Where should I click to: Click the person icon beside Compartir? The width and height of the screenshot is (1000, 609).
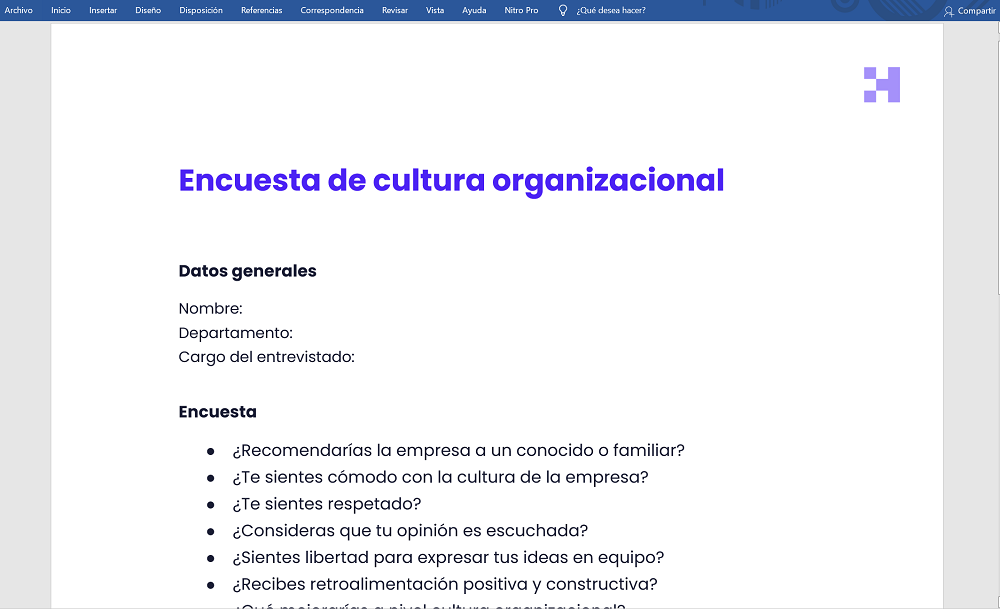950,10
